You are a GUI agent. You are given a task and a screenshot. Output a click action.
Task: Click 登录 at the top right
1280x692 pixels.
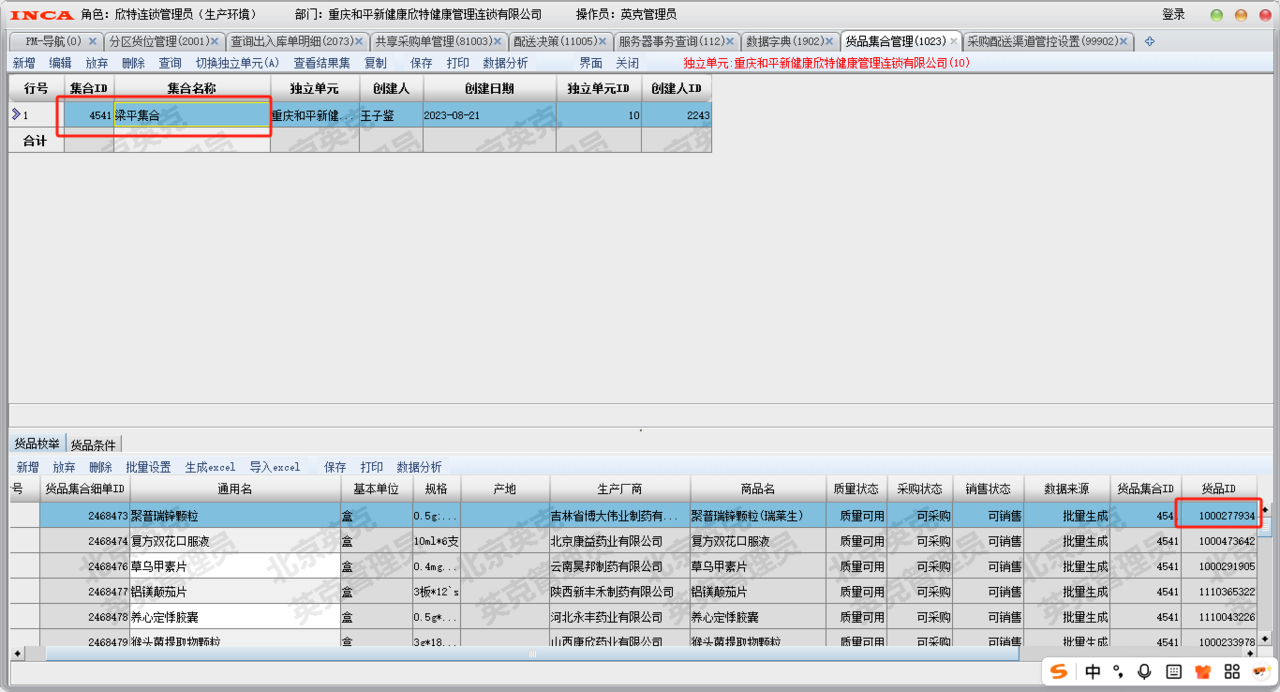click(x=1173, y=15)
